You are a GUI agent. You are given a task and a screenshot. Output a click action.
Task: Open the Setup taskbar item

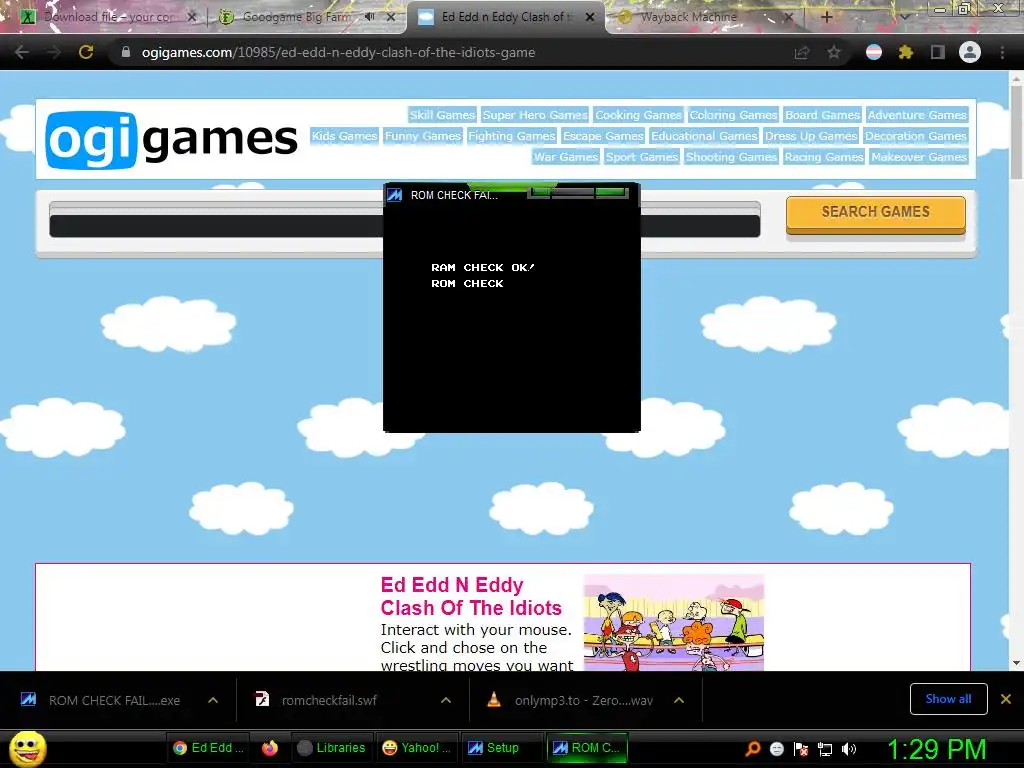pos(502,748)
